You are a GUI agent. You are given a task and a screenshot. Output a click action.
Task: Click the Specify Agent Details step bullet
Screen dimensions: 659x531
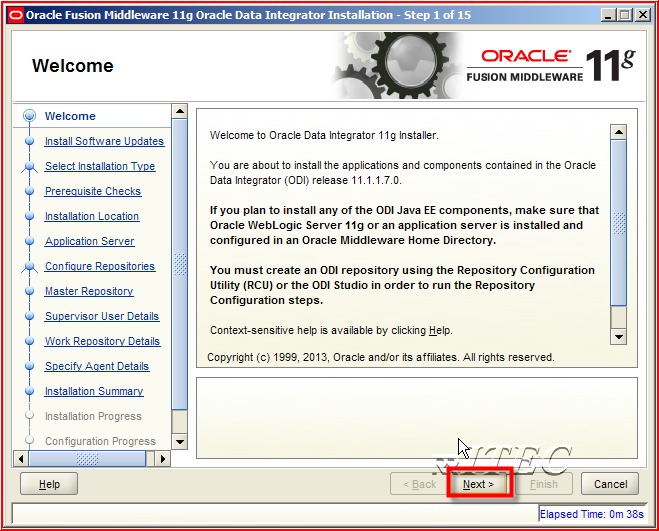29,366
